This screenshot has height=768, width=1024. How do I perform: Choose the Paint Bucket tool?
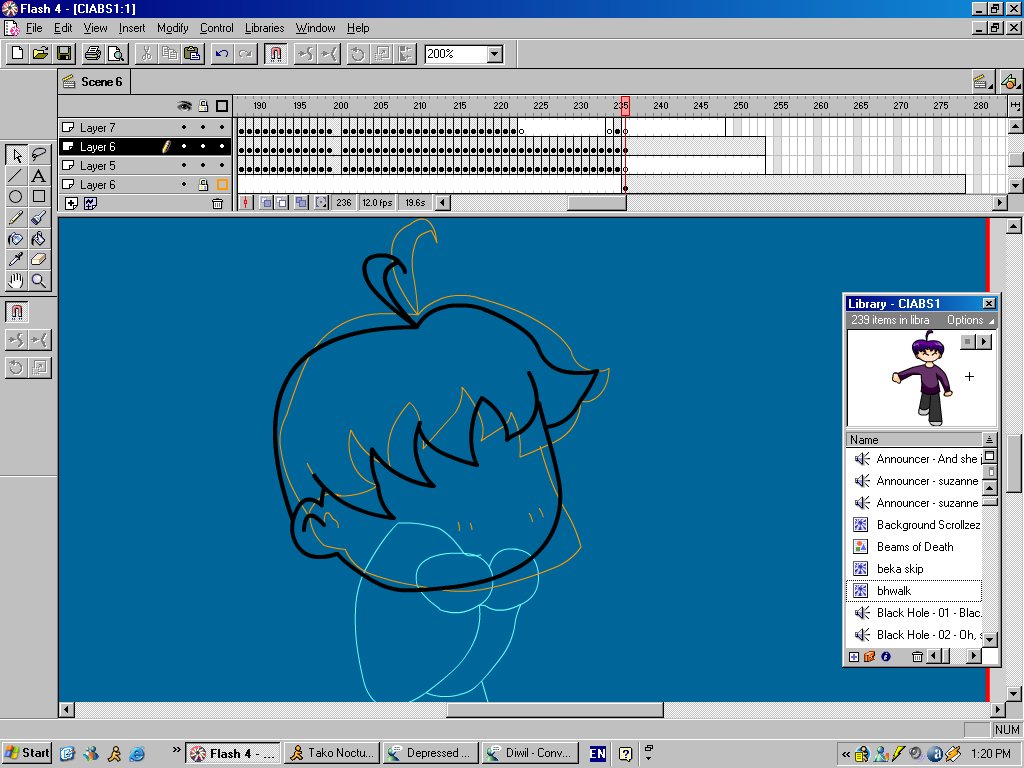point(39,239)
